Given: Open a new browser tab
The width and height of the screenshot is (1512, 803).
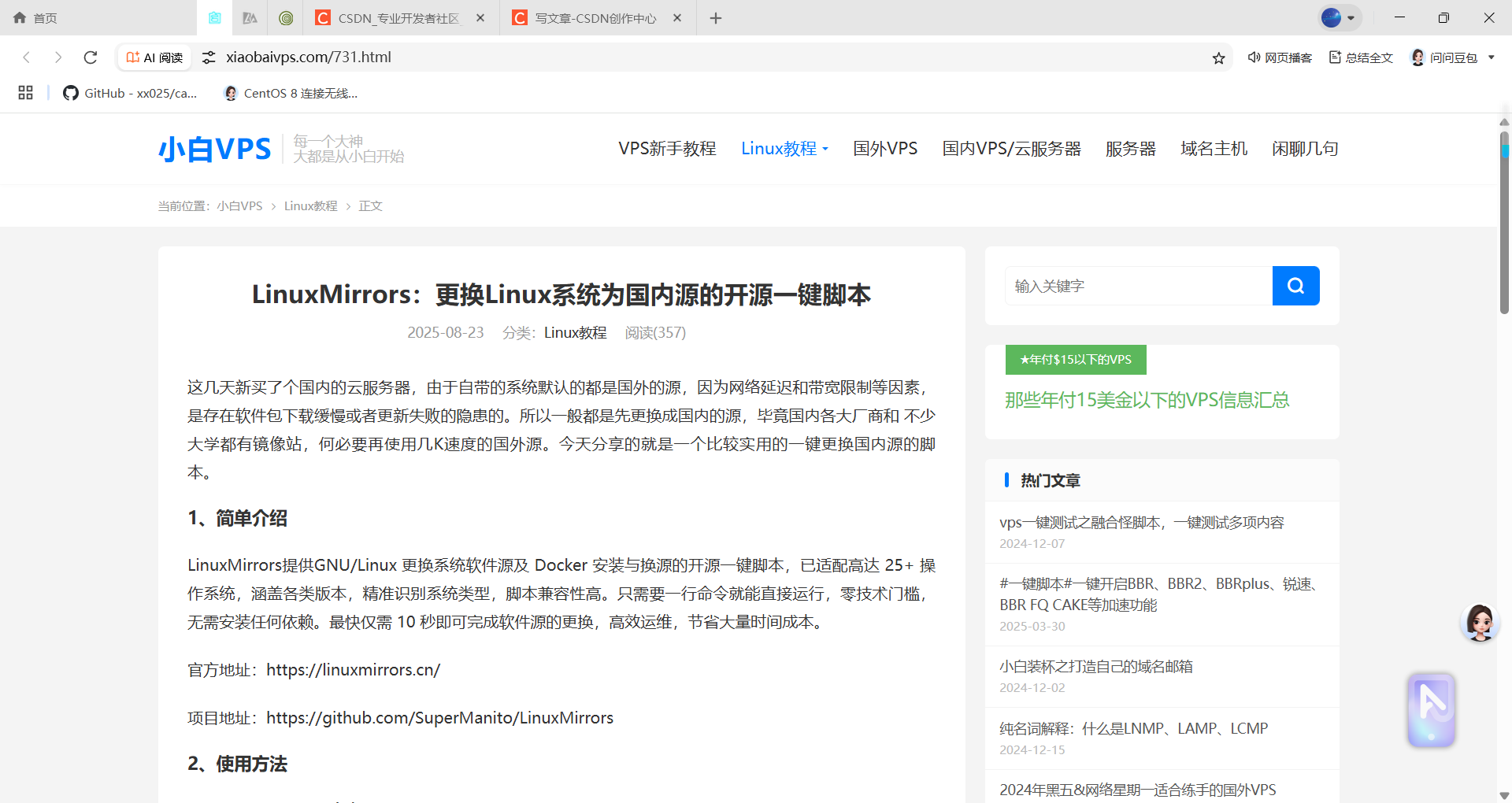Looking at the screenshot, I should pyautogui.click(x=716, y=17).
